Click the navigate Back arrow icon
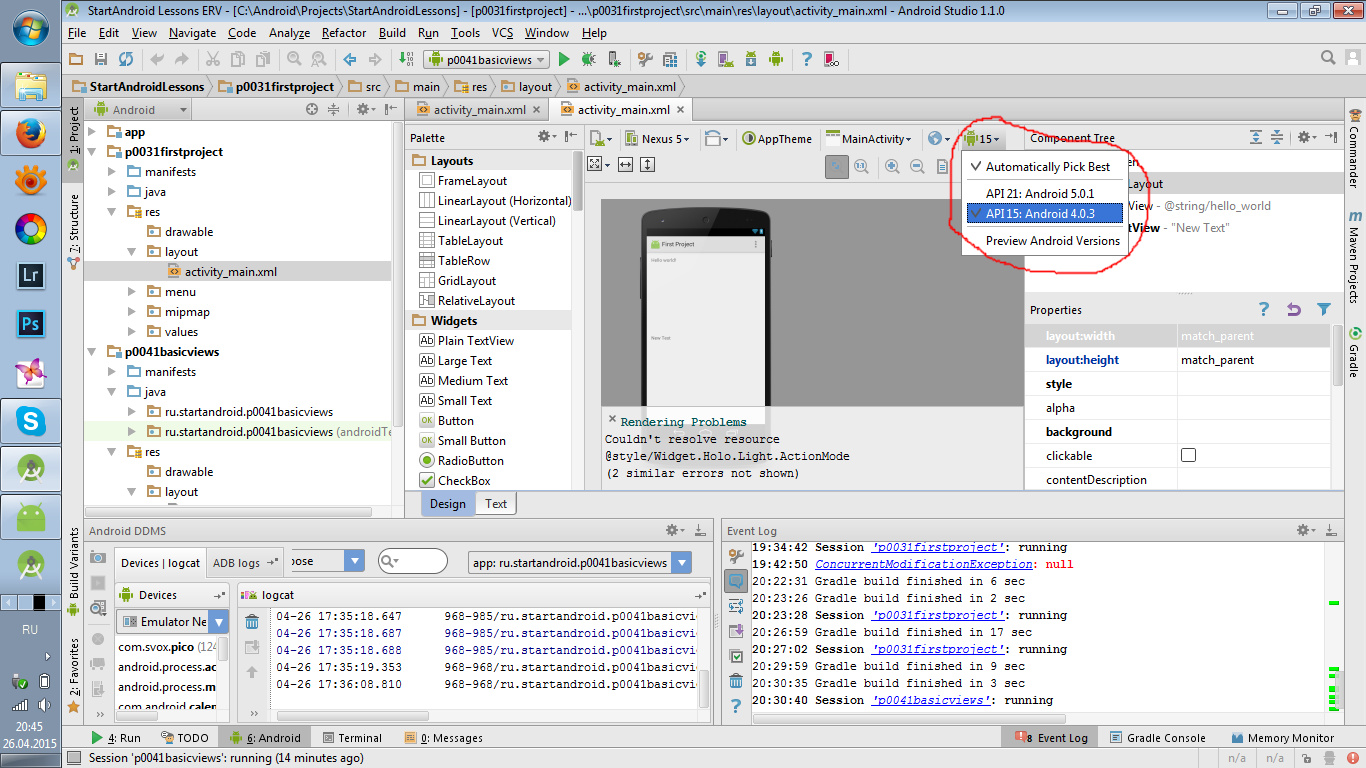Image resolution: width=1366 pixels, height=768 pixels. [x=351, y=59]
